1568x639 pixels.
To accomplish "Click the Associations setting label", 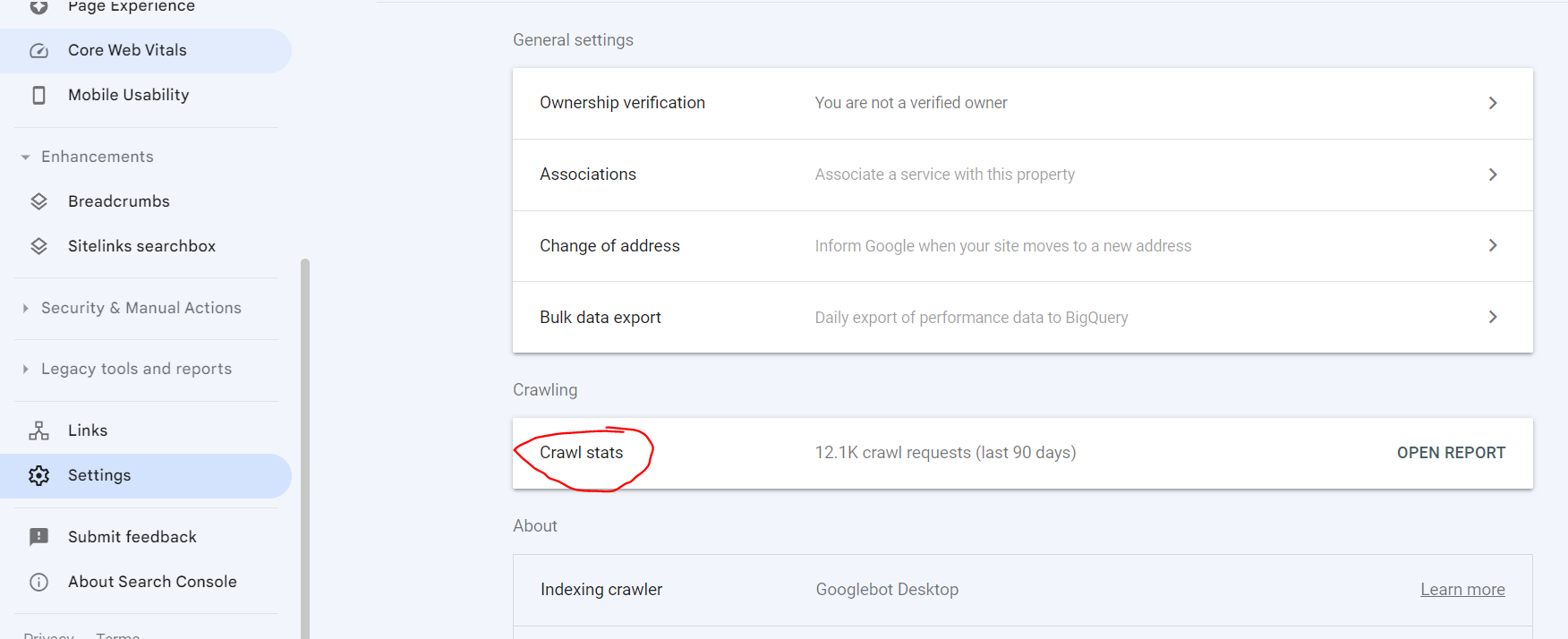I will pos(588,175).
